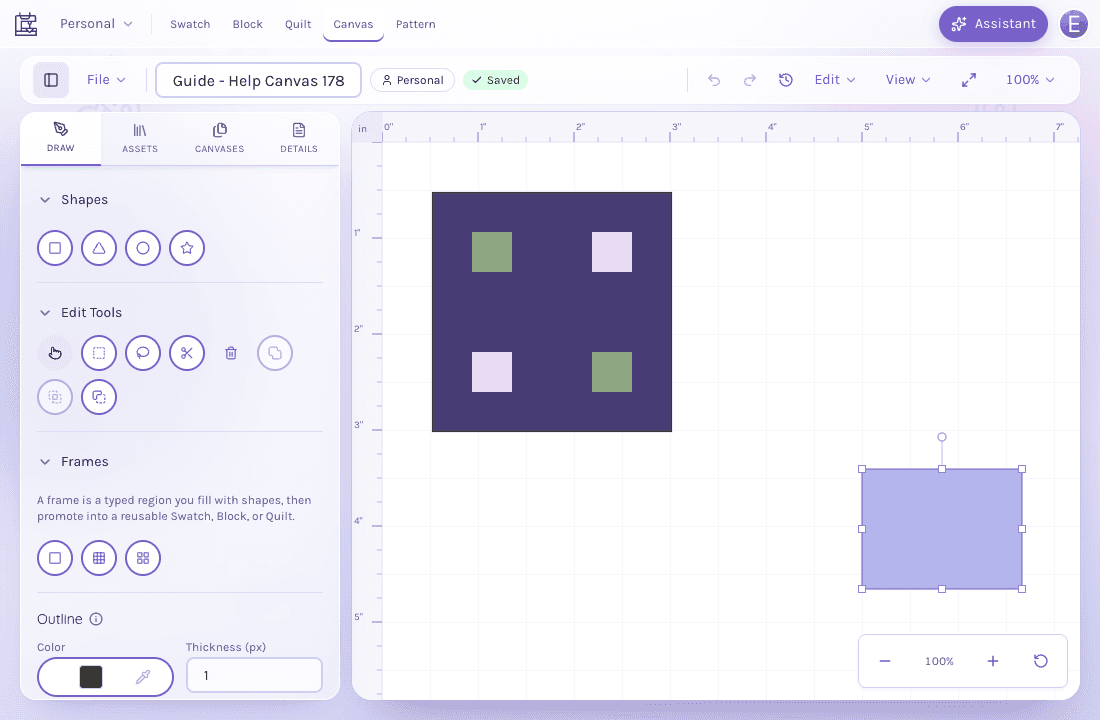1100x720 pixels.
Task: Click the Thickness input field
Action: pos(254,675)
